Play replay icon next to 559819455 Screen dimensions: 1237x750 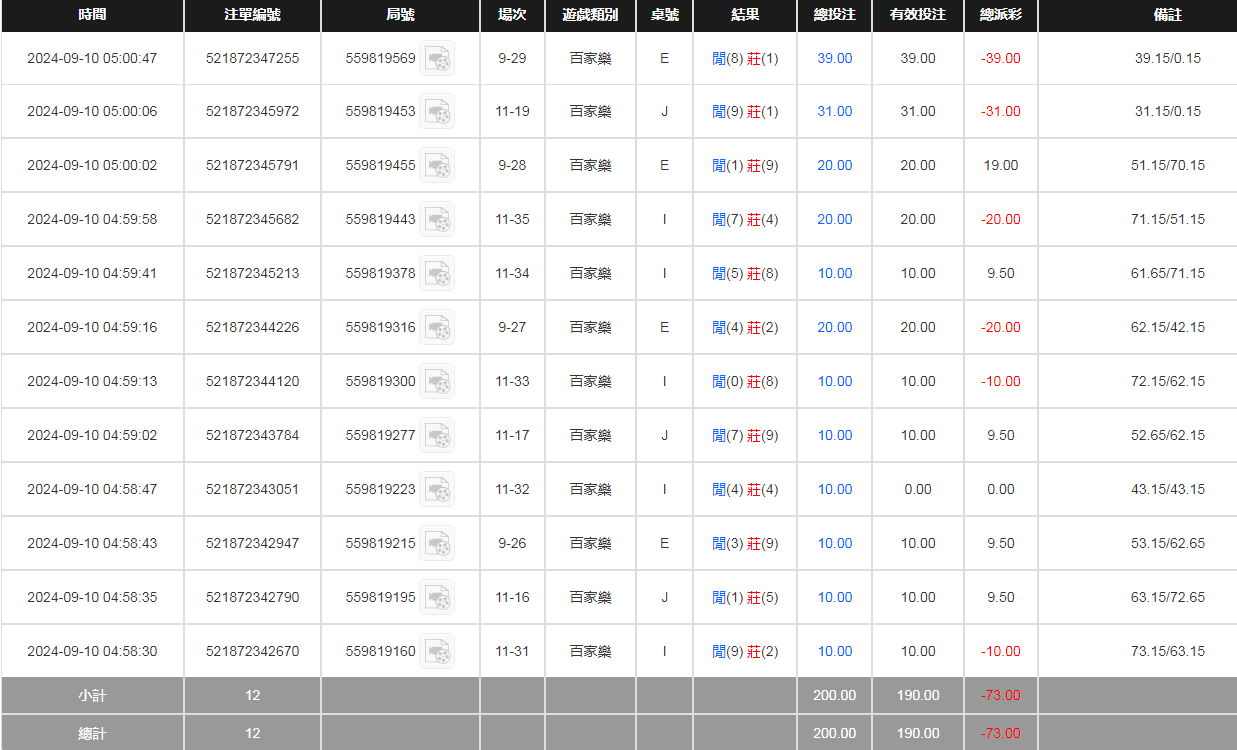tap(437, 166)
